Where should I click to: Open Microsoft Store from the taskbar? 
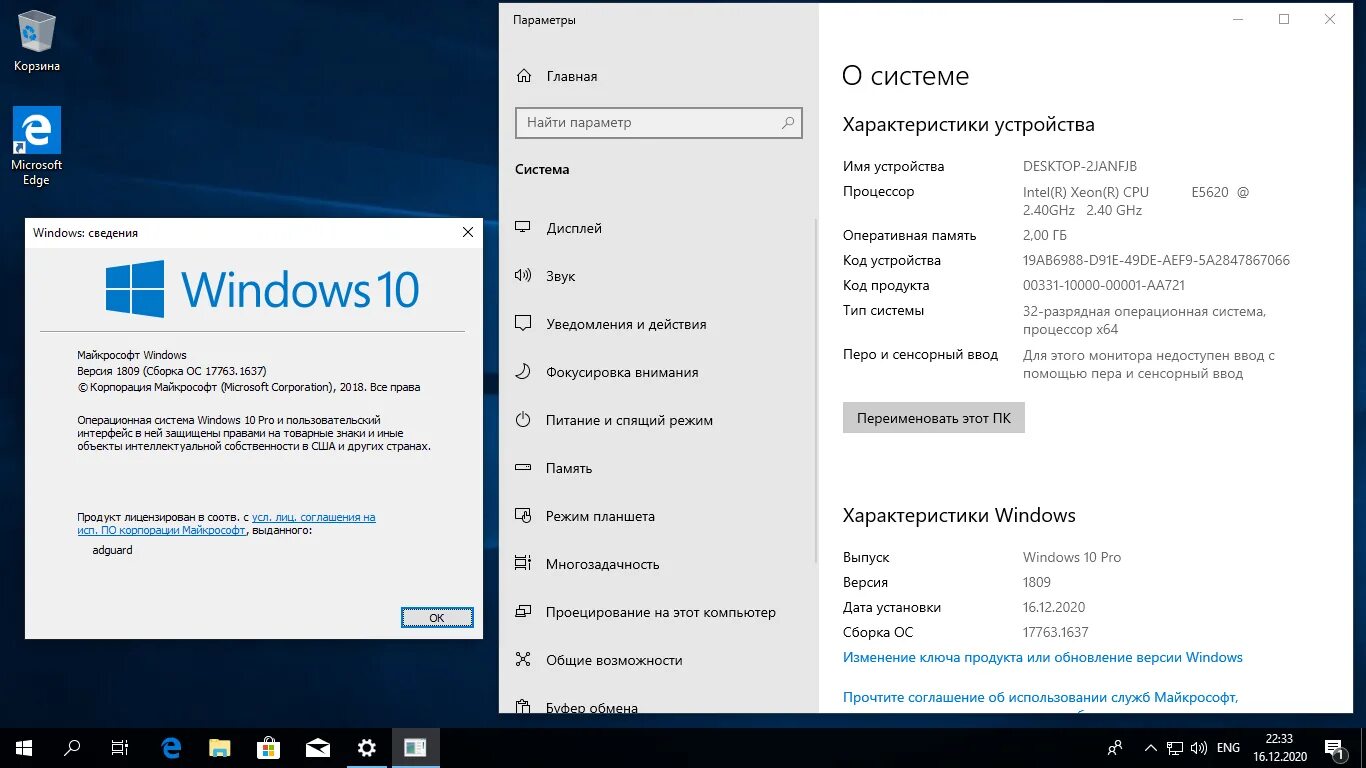[269, 748]
